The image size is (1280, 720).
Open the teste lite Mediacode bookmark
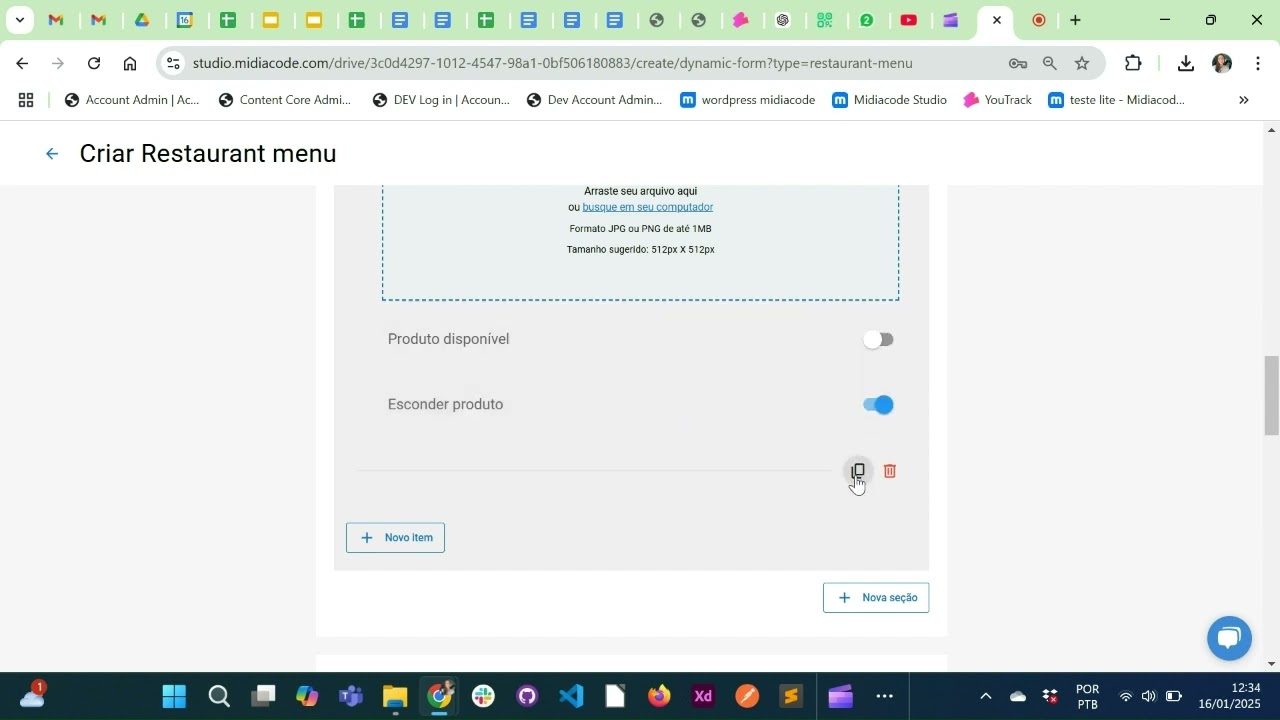[1117, 100]
